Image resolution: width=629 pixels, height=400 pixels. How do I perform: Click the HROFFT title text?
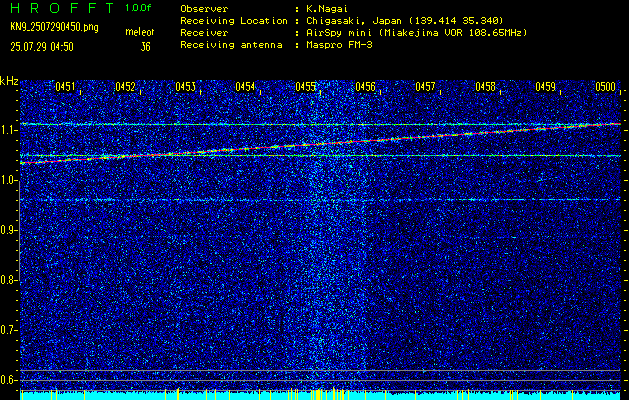click(62, 8)
